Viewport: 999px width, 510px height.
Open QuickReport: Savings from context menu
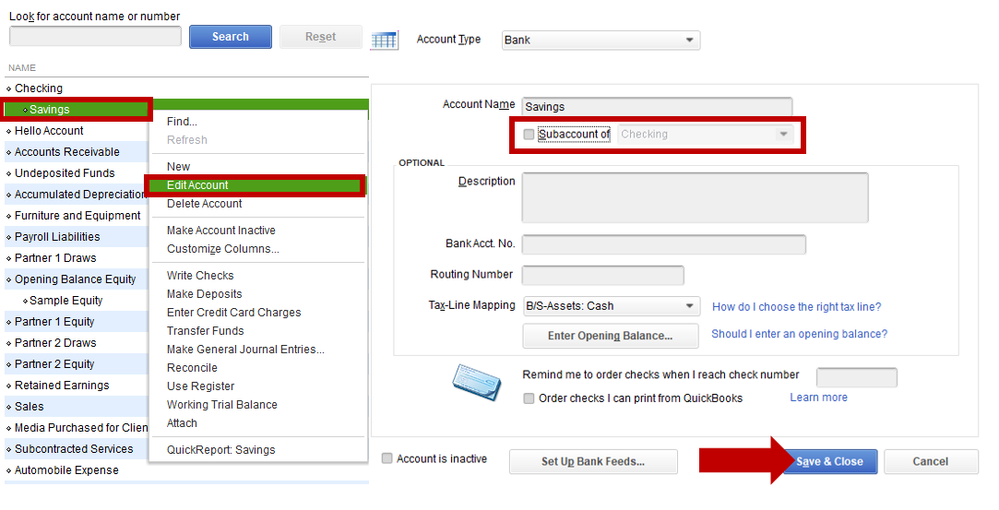click(221, 450)
